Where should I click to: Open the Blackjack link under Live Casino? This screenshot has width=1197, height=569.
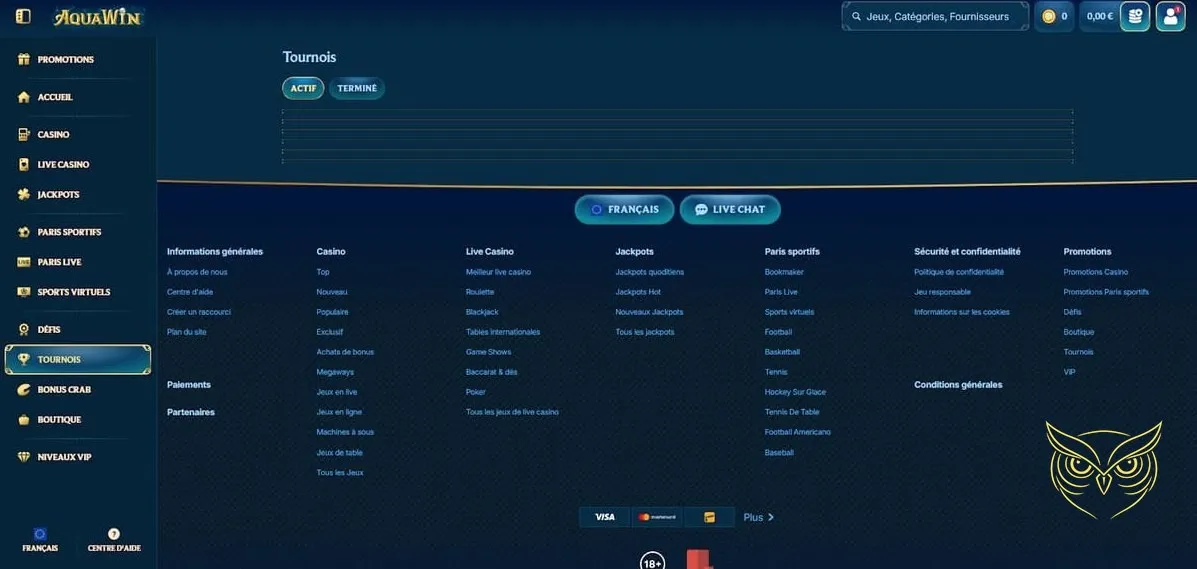tap(482, 312)
